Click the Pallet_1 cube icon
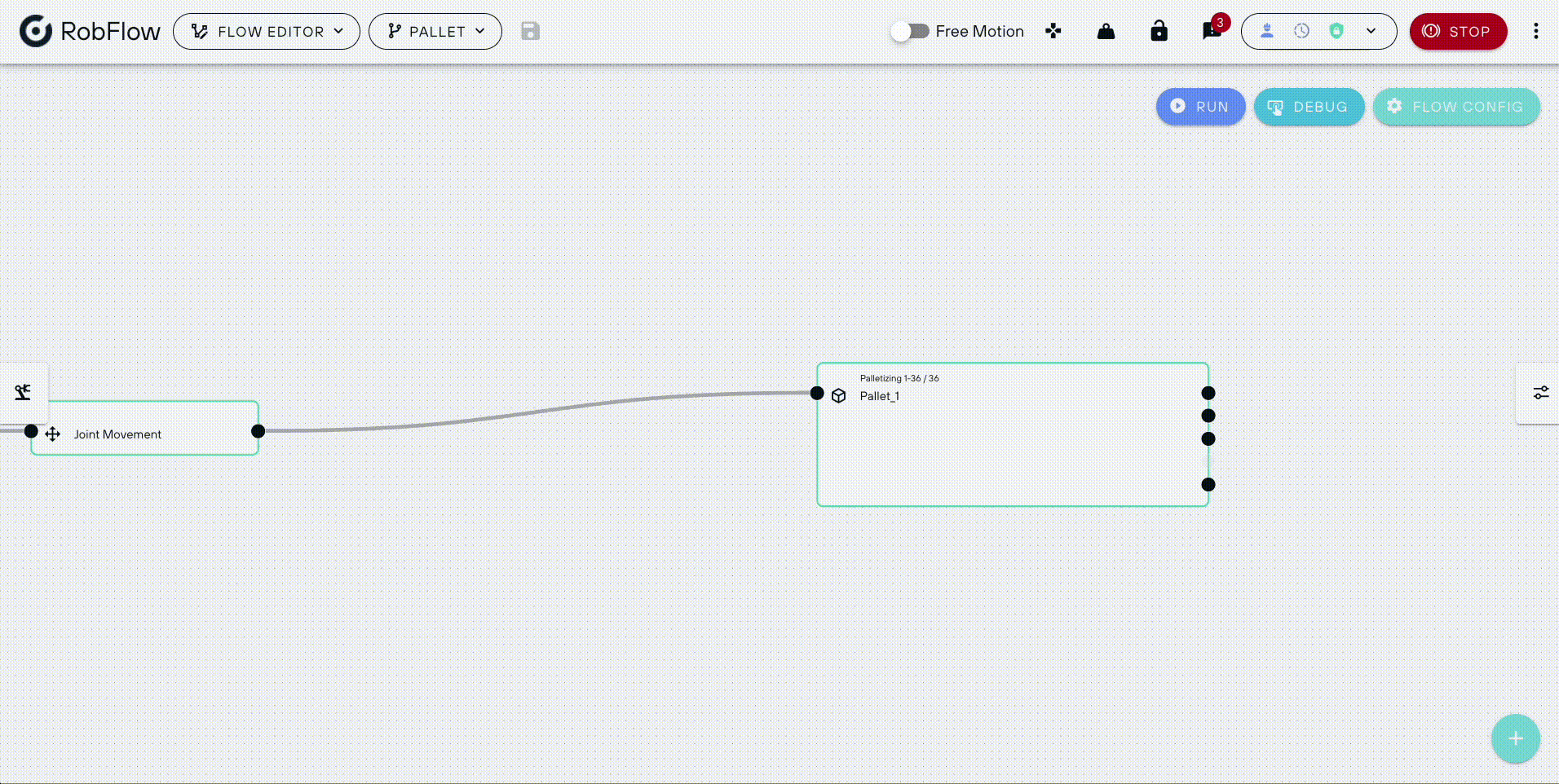Screen dimensions: 1559x784 (838, 396)
